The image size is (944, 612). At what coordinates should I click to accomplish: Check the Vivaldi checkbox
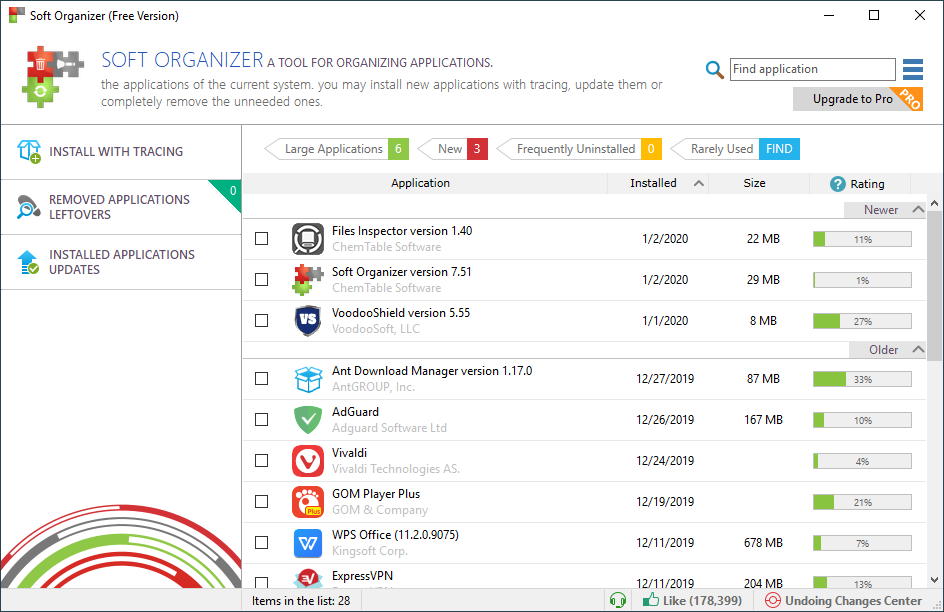click(x=261, y=461)
